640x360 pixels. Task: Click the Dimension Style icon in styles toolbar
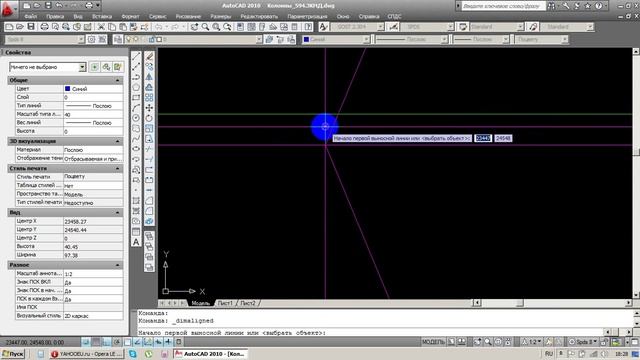click(x=393, y=27)
